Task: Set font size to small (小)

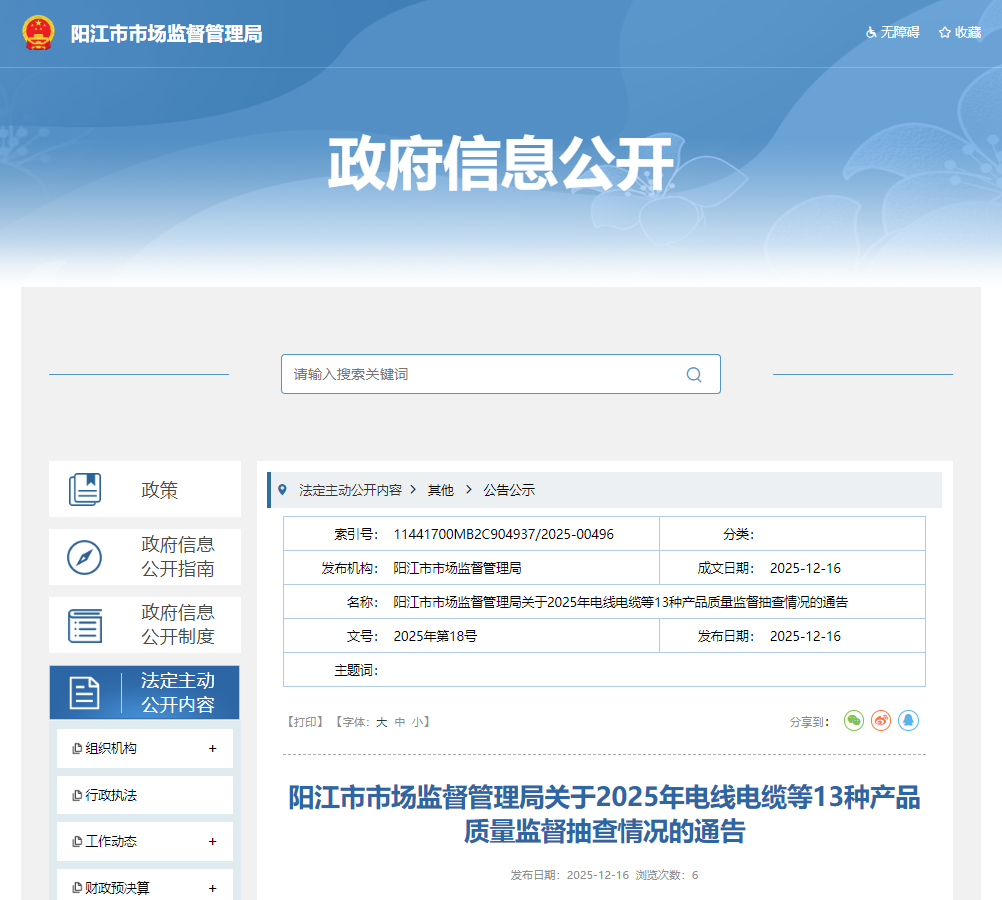Action: pos(417,722)
